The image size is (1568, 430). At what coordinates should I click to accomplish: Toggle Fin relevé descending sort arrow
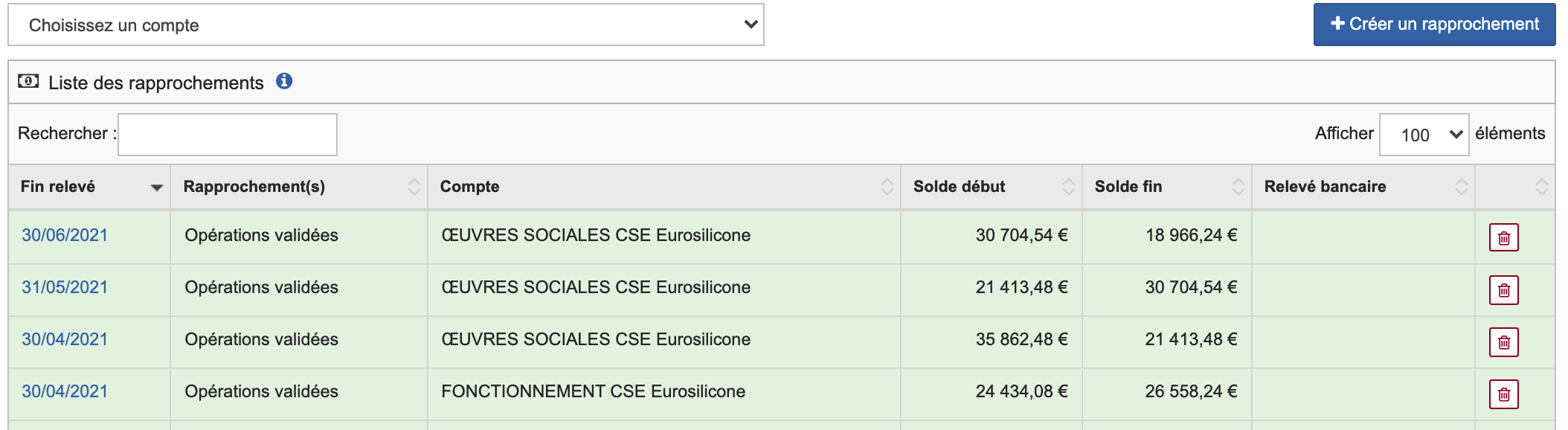click(156, 187)
